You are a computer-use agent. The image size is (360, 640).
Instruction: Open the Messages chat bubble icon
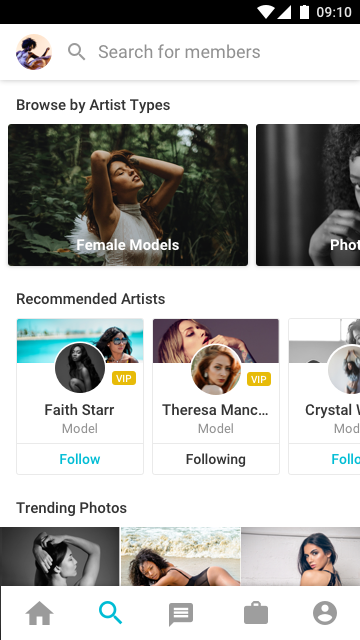click(181, 614)
